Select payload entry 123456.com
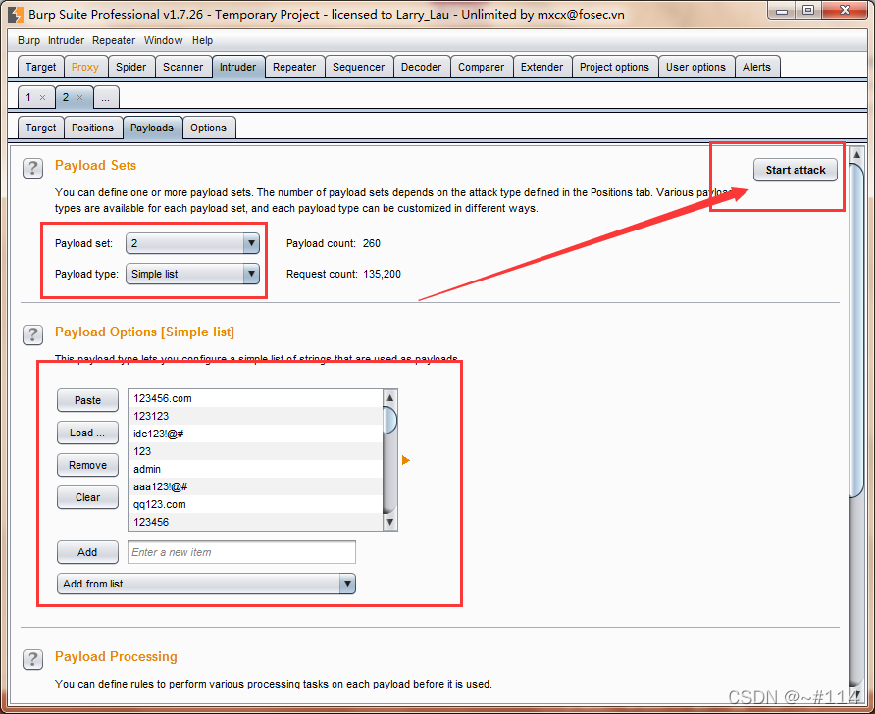 point(256,398)
